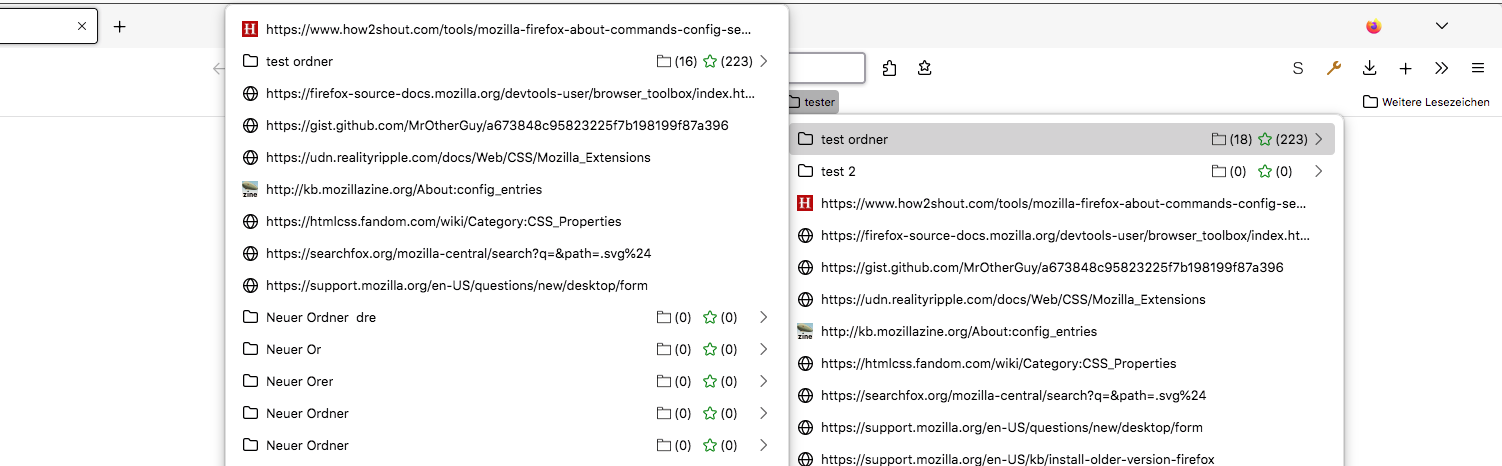This screenshot has height=466, width=1502.
Task: Click the "S" toolbar icon
Action: 1298,68
